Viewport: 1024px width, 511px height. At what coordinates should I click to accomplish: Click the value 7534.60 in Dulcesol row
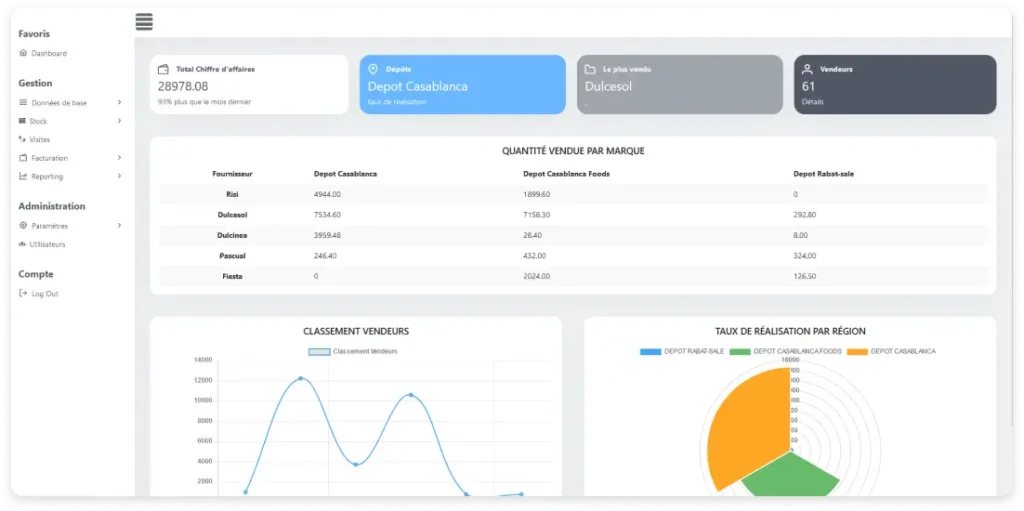click(x=327, y=214)
